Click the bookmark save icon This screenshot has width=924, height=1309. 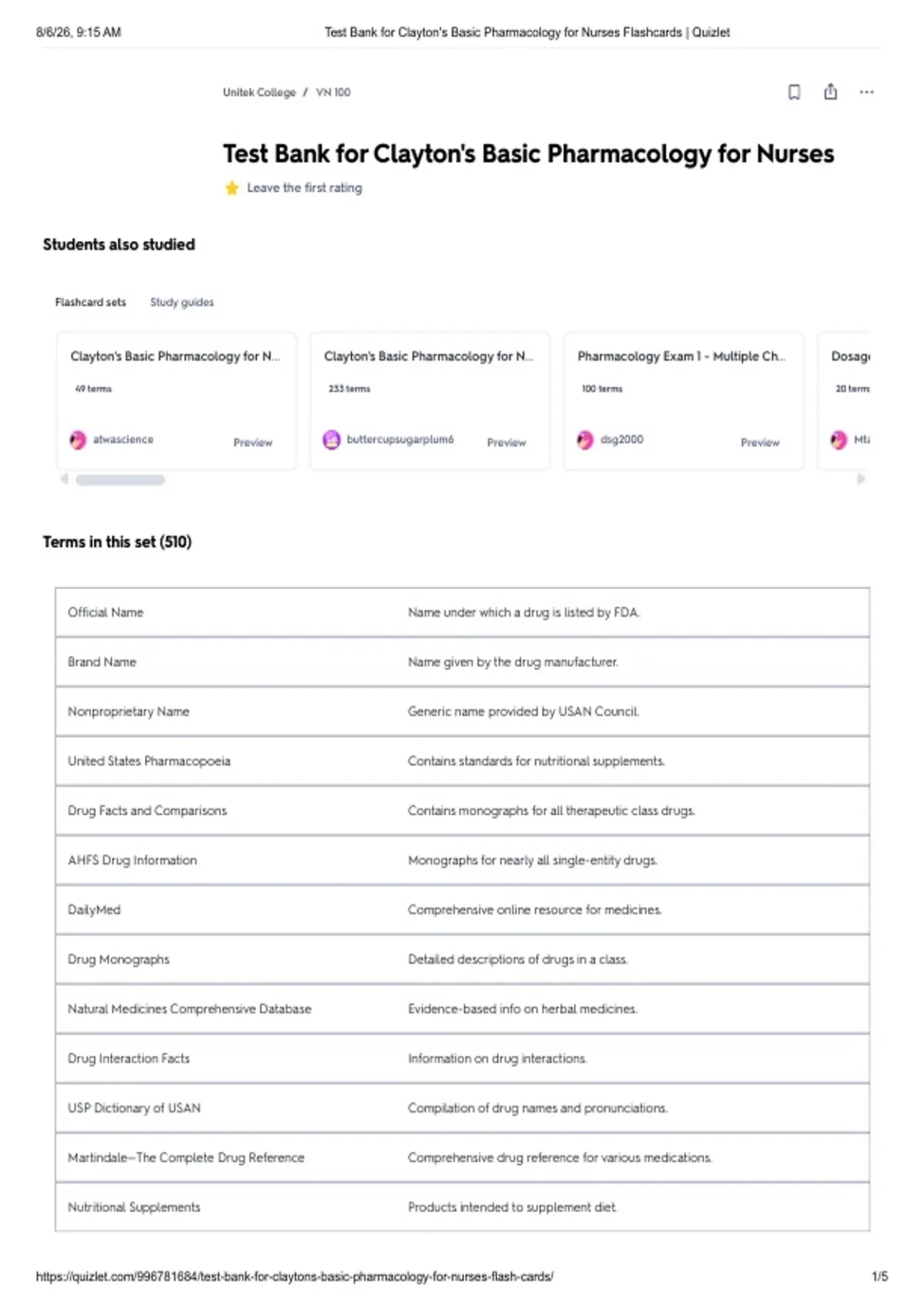[794, 92]
